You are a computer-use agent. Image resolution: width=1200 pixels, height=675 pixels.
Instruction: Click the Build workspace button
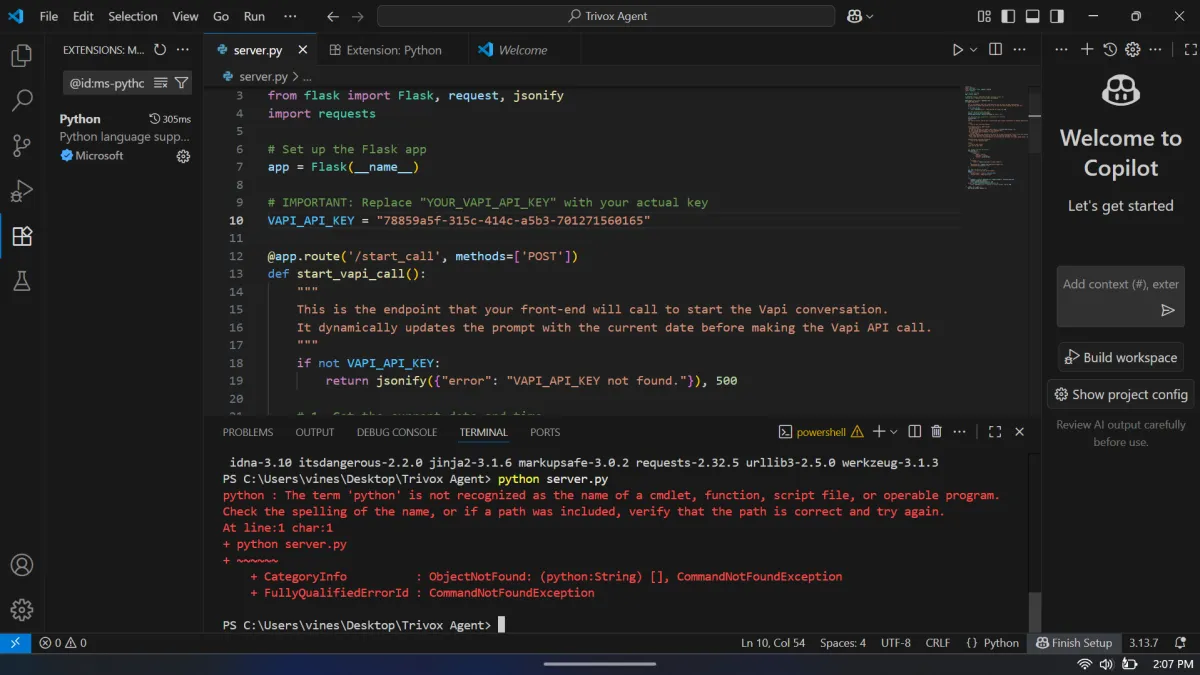[1120, 357]
